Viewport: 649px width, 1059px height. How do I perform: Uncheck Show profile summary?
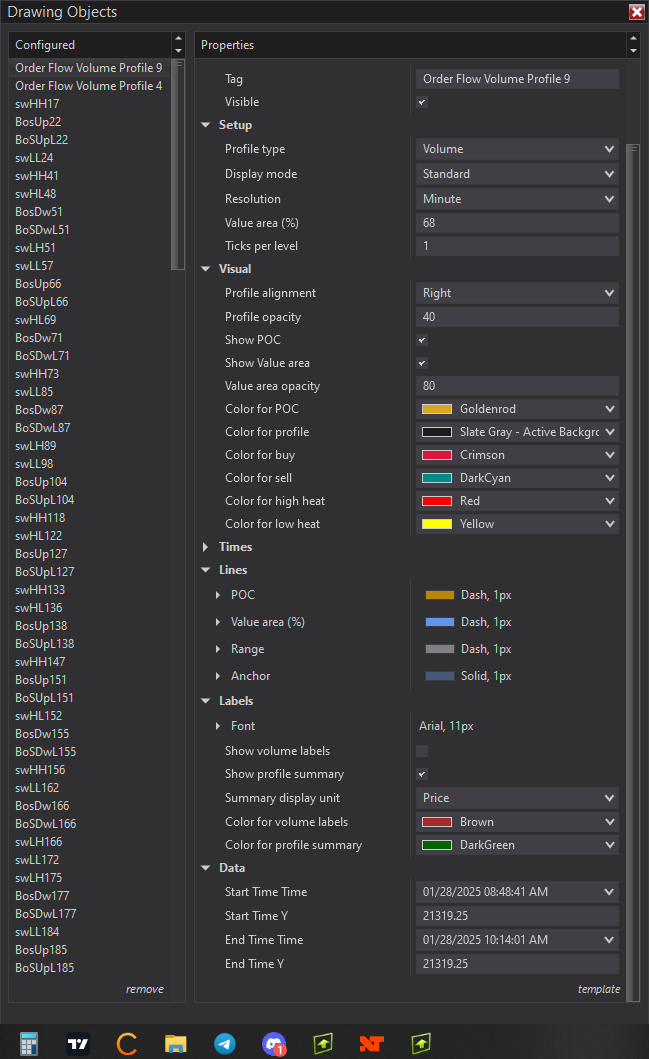[x=422, y=774]
